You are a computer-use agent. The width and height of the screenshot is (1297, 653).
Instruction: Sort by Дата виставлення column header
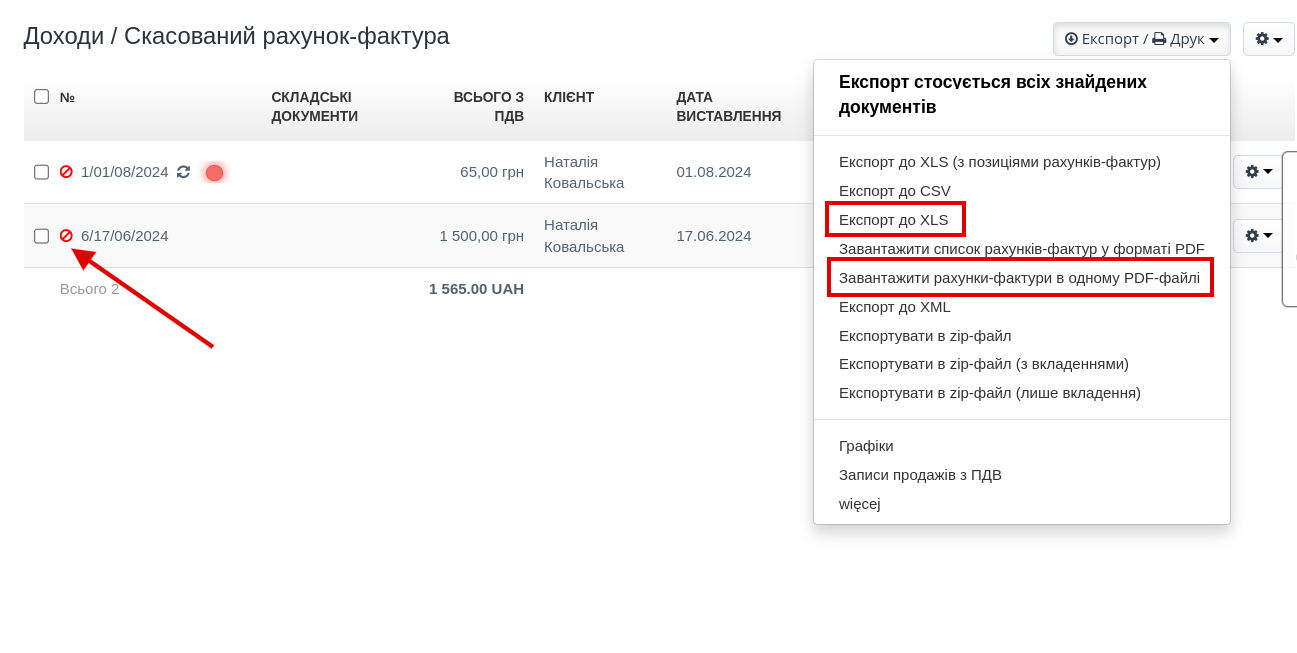(728, 107)
